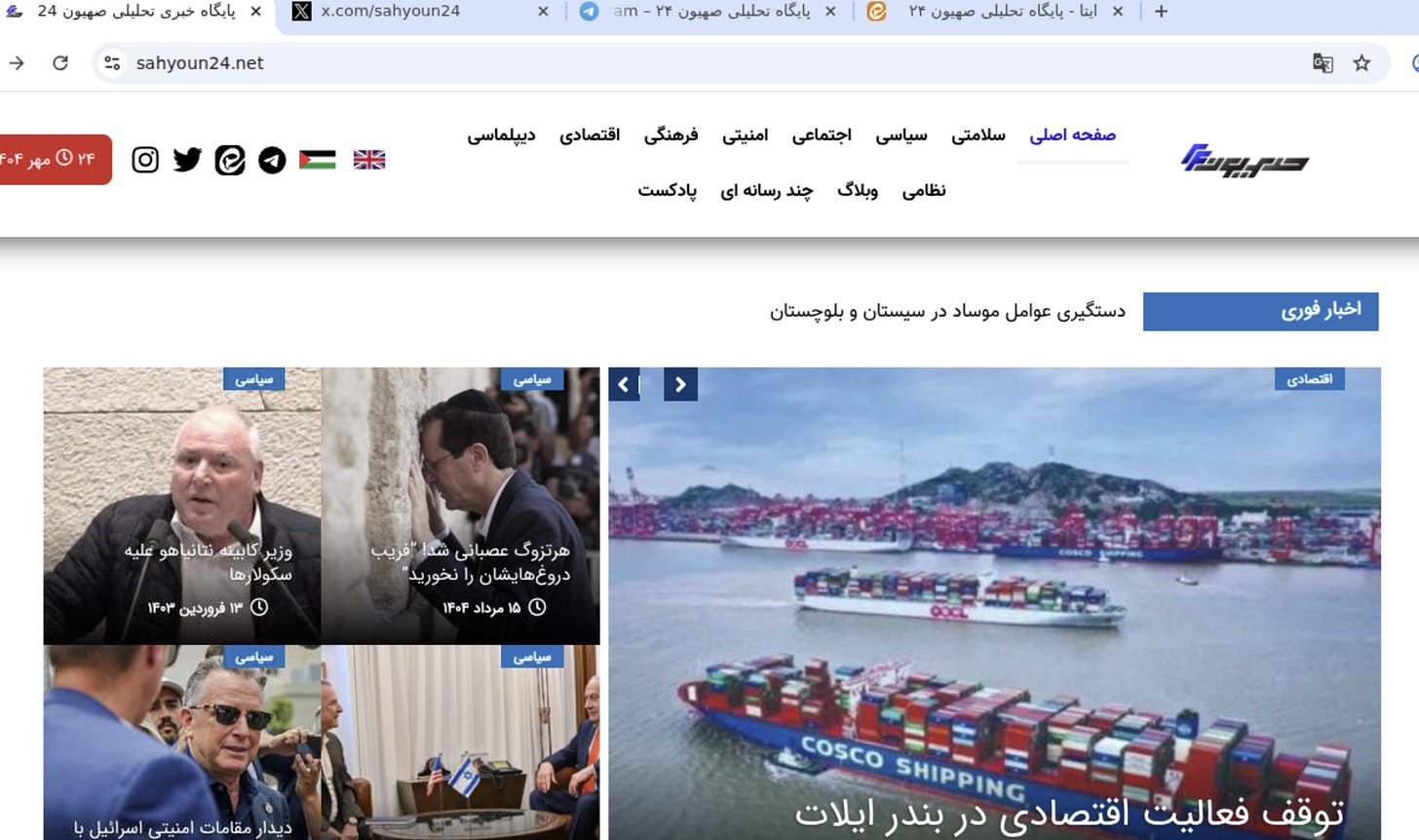Bookmark this page with star icon

(1361, 63)
